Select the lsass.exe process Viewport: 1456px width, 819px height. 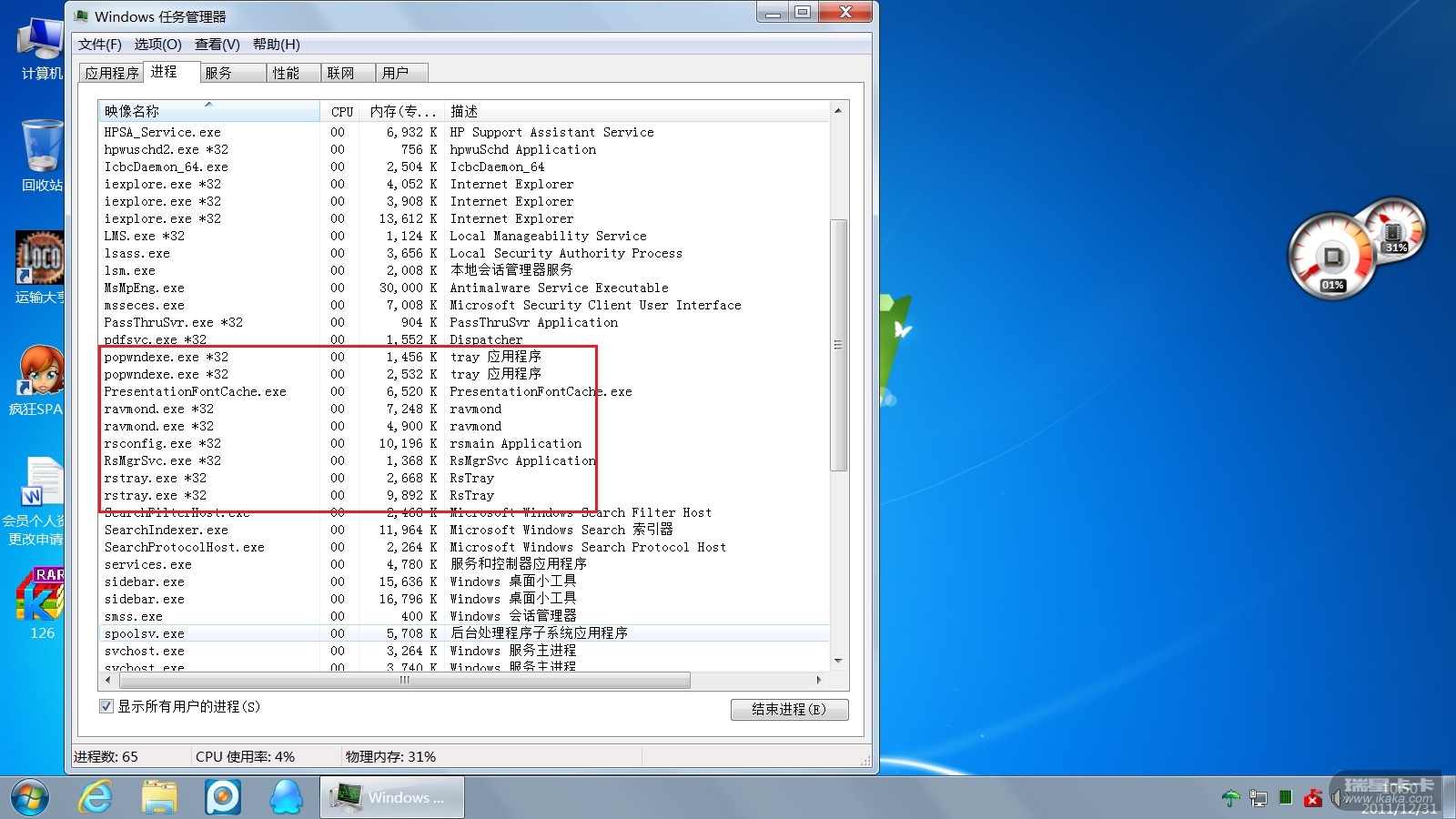pyautogui.click(x=464, y=253)
